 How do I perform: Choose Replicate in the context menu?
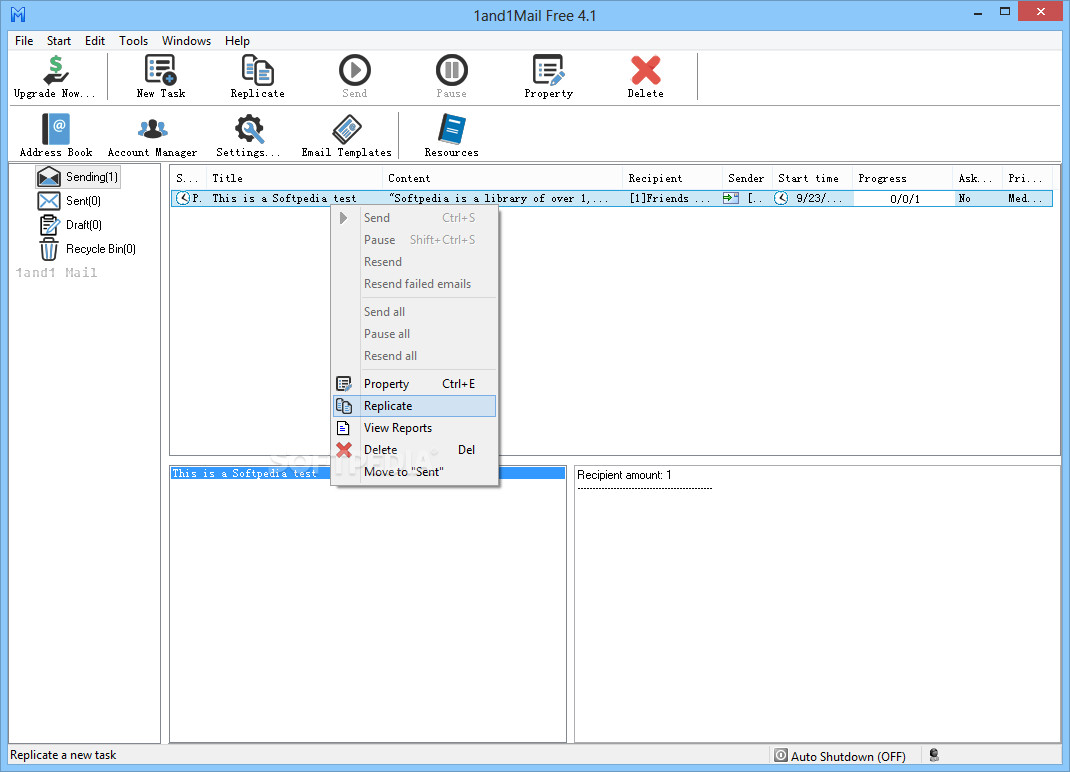[414, 406]
